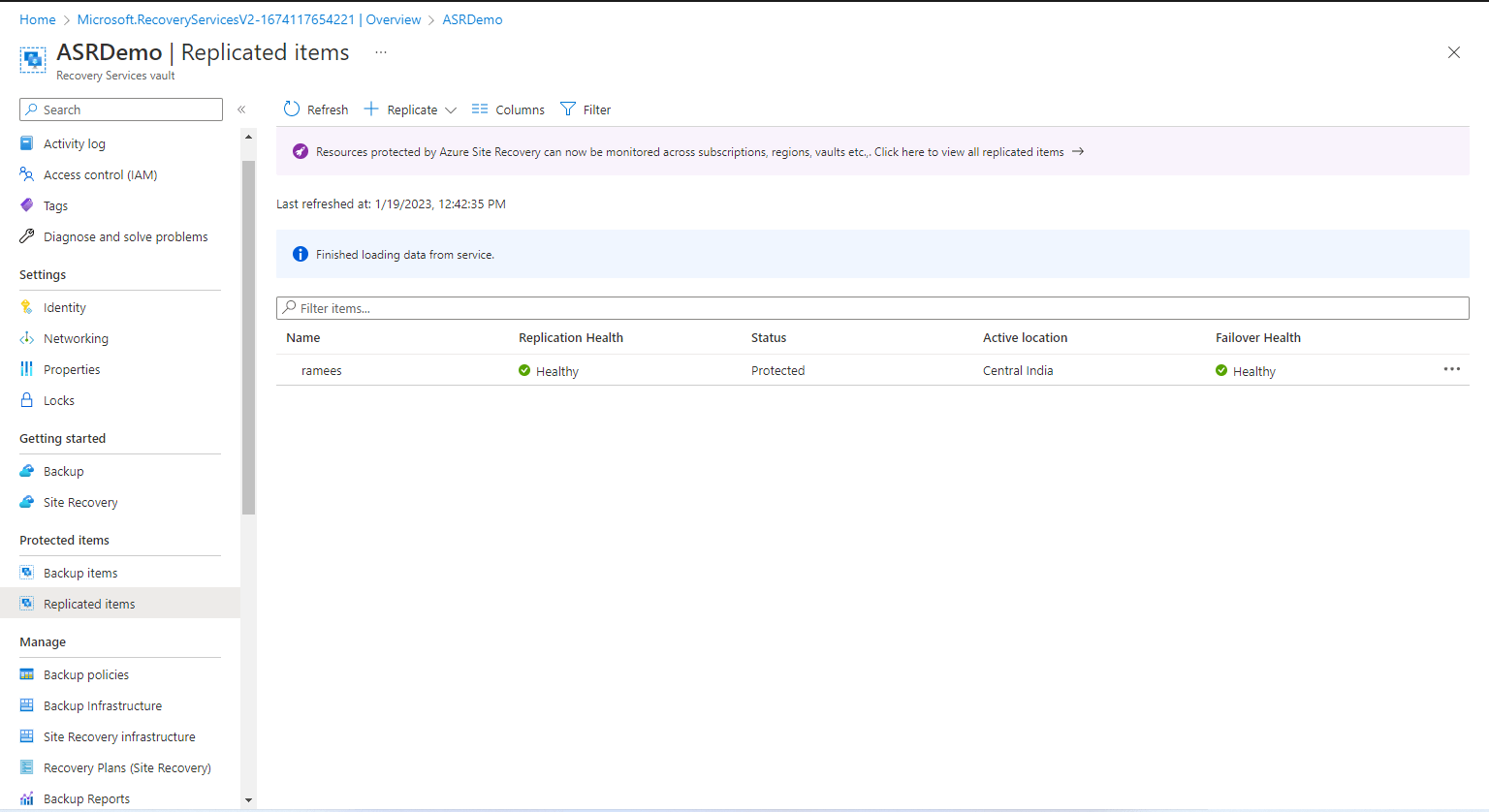Click the Replication Health column header
The image size is (1489, 812).
pyautogui.click(x=571, y=337)
